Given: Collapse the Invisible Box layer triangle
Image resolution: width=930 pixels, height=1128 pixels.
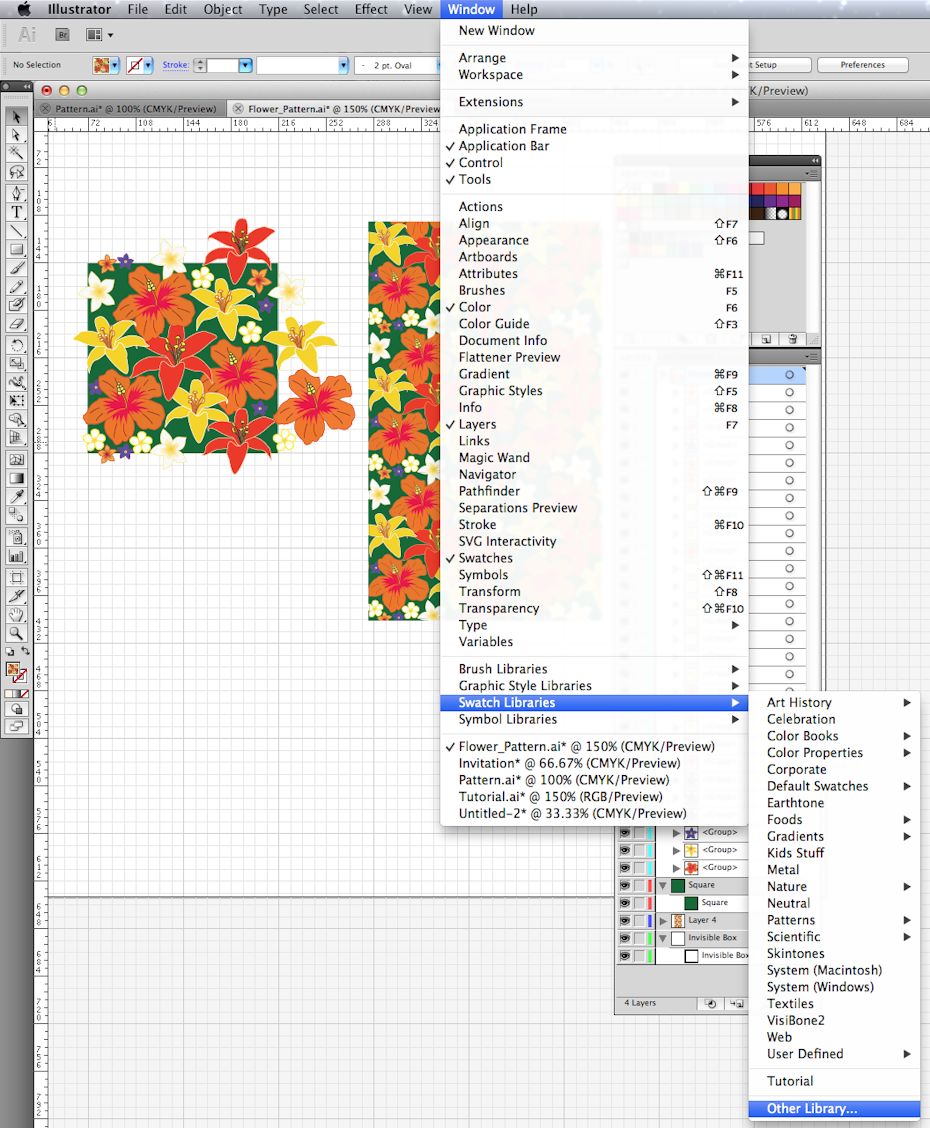Looking at the screenshot, I should [x=662, y=938].
